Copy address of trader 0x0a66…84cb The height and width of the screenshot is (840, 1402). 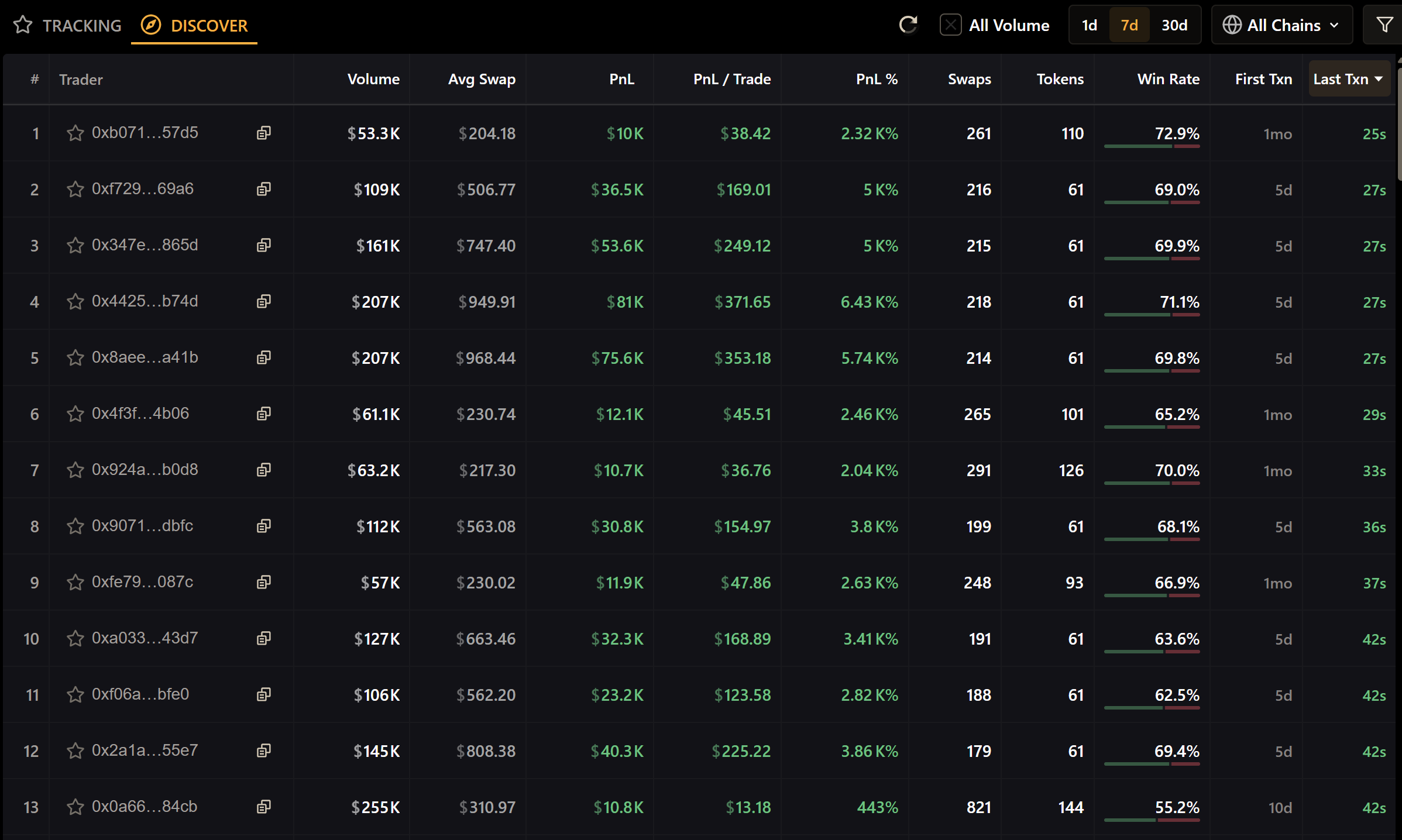[x=264, y=807]
